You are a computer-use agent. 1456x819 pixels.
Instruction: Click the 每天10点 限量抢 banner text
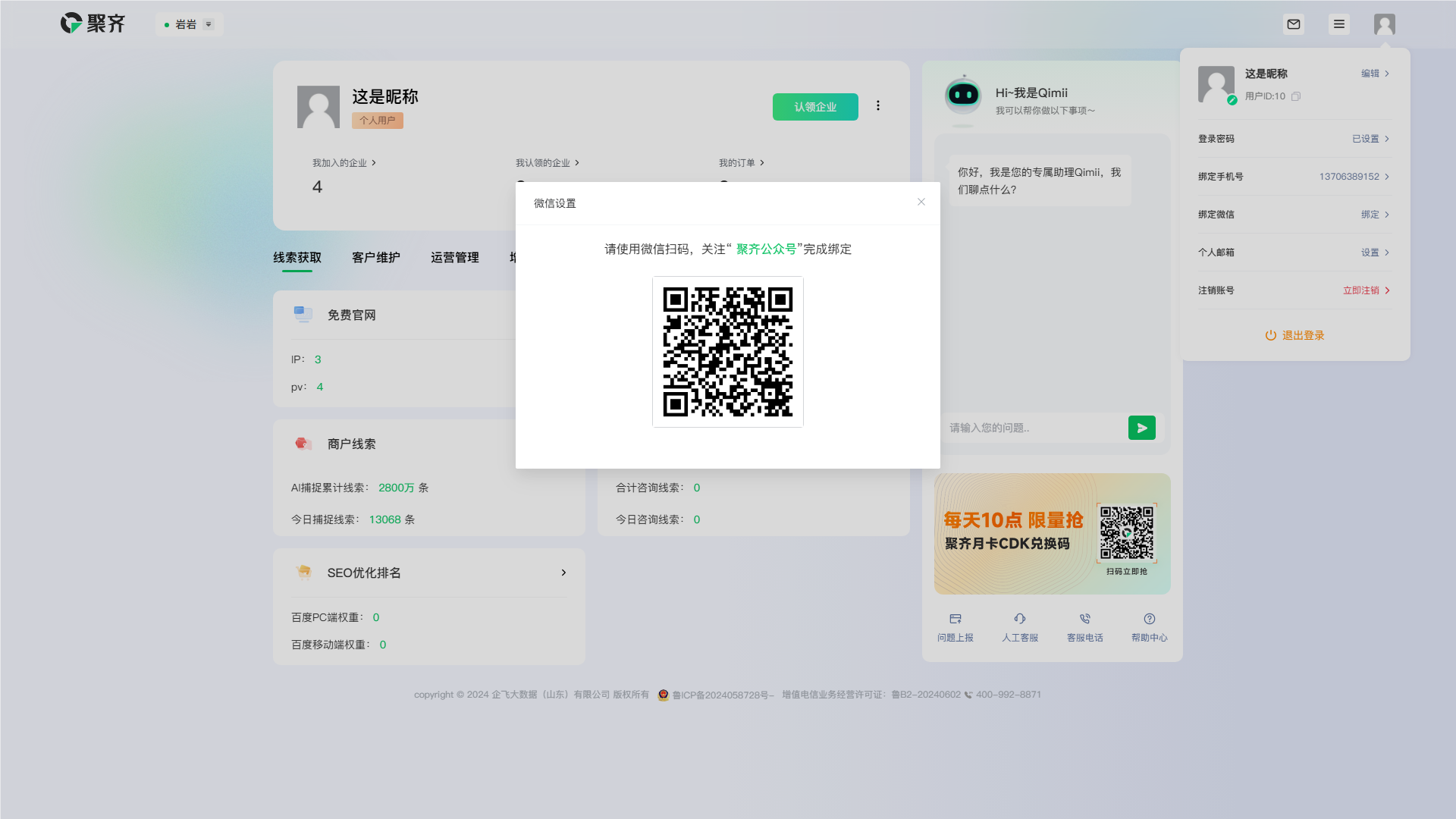1013,520
